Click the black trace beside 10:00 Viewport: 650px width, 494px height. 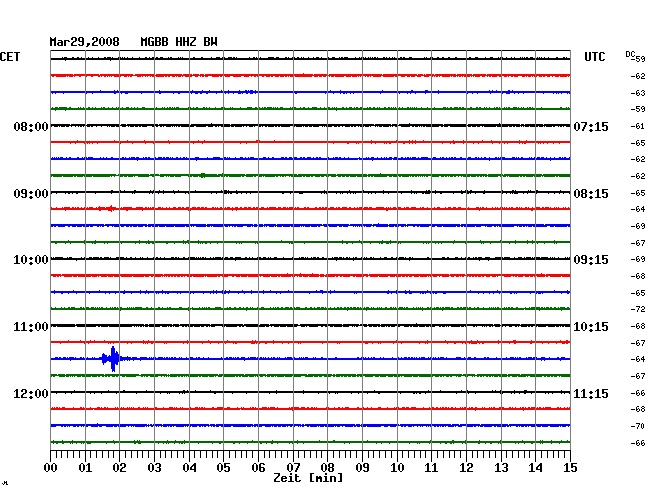(310, 259)
